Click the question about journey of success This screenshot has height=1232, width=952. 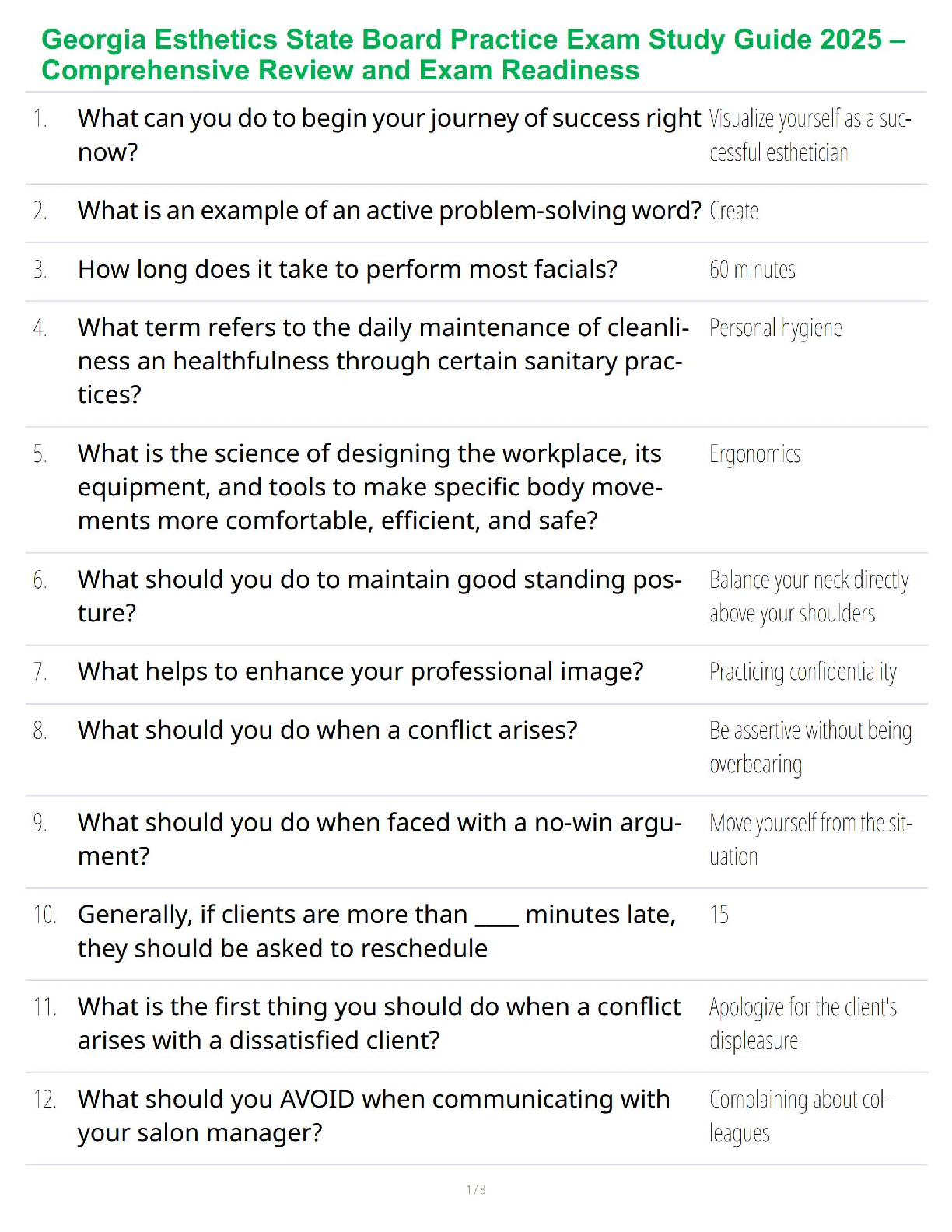(x=389, y=135)
